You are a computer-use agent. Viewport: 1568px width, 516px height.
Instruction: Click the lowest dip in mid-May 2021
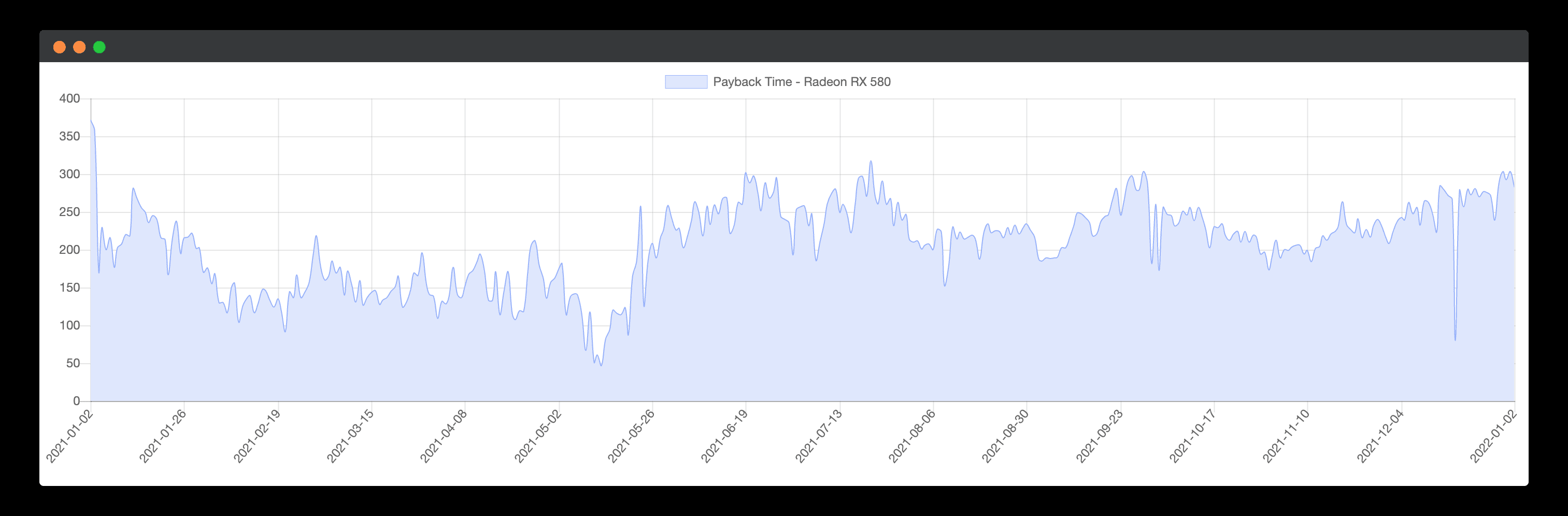602,365
